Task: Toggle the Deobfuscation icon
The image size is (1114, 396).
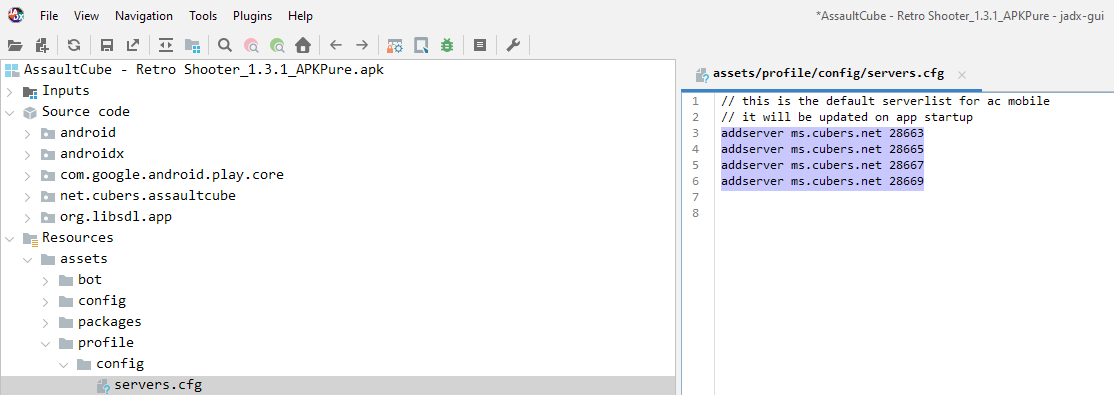Action: coord(395,46)
